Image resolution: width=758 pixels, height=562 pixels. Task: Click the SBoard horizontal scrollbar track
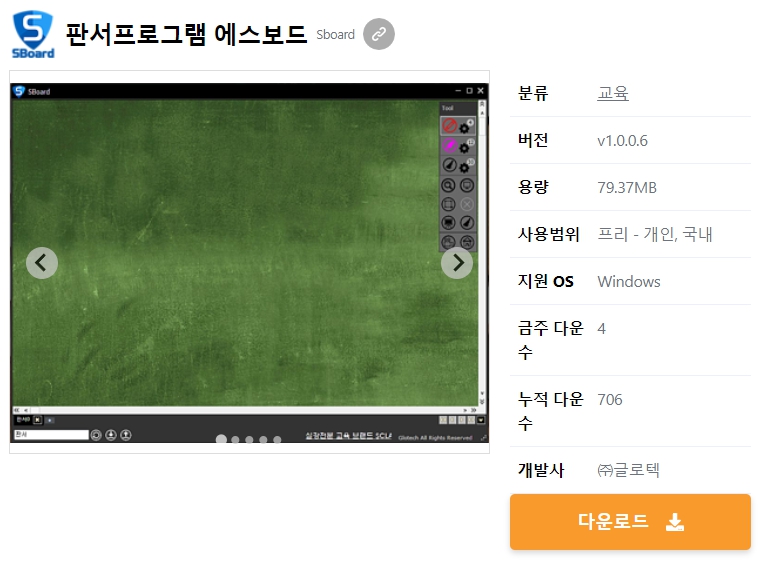click(x=246, y=410)
